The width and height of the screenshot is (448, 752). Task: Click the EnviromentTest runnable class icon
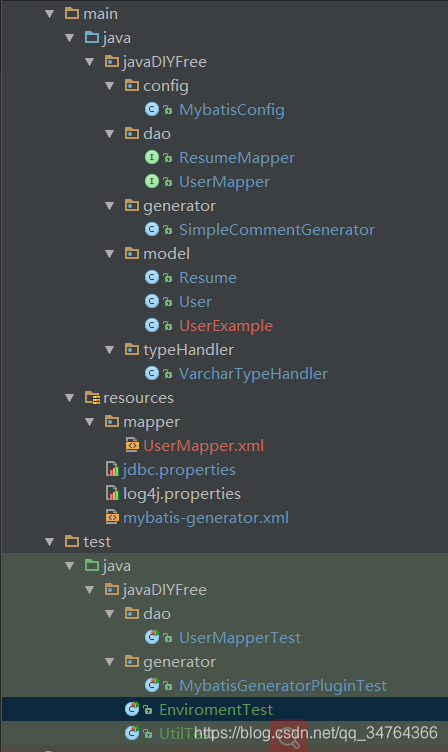[x=132, y=709]
